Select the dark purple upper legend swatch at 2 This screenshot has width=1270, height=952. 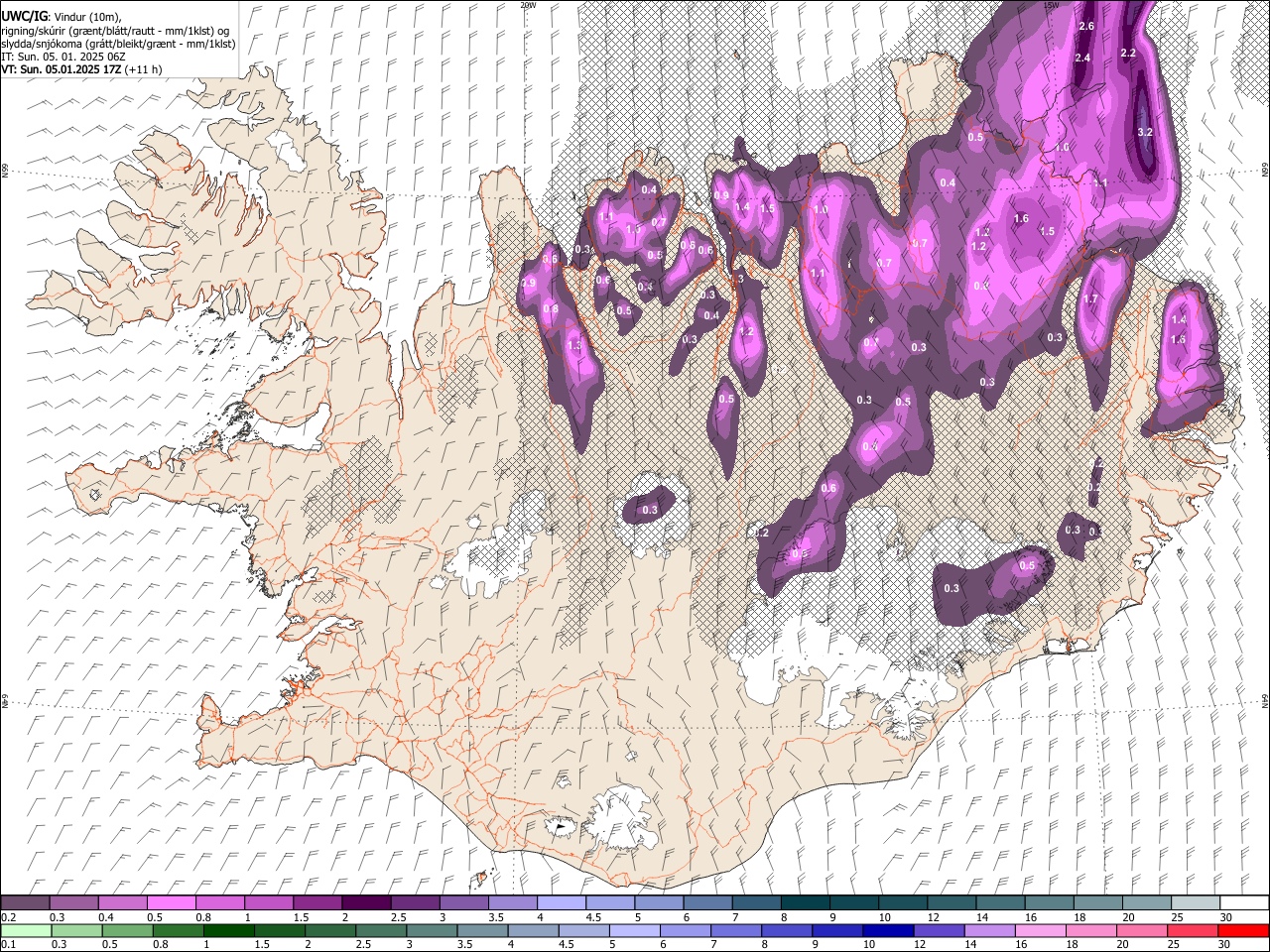tap(365, 903)
